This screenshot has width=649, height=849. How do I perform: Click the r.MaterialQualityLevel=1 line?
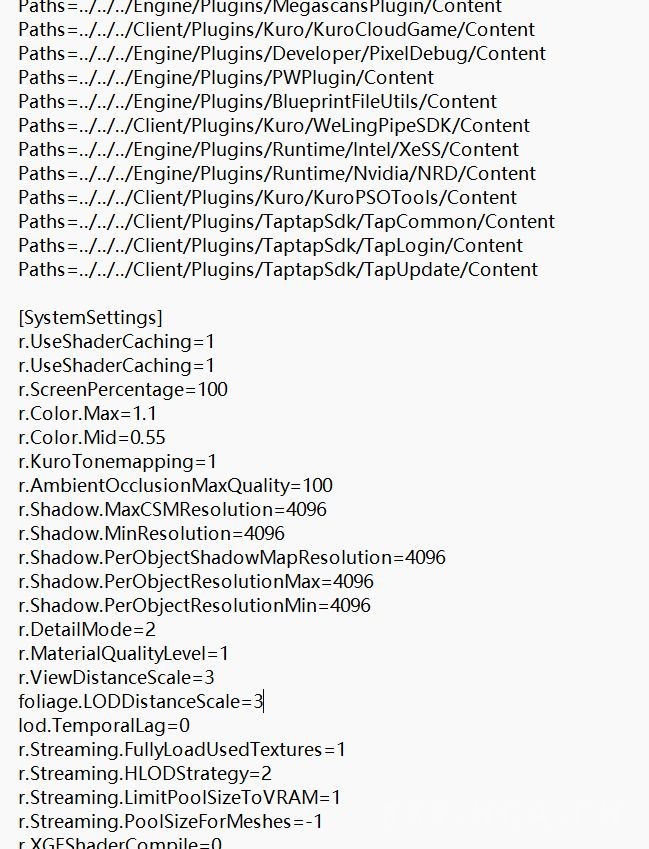point(124,654)
